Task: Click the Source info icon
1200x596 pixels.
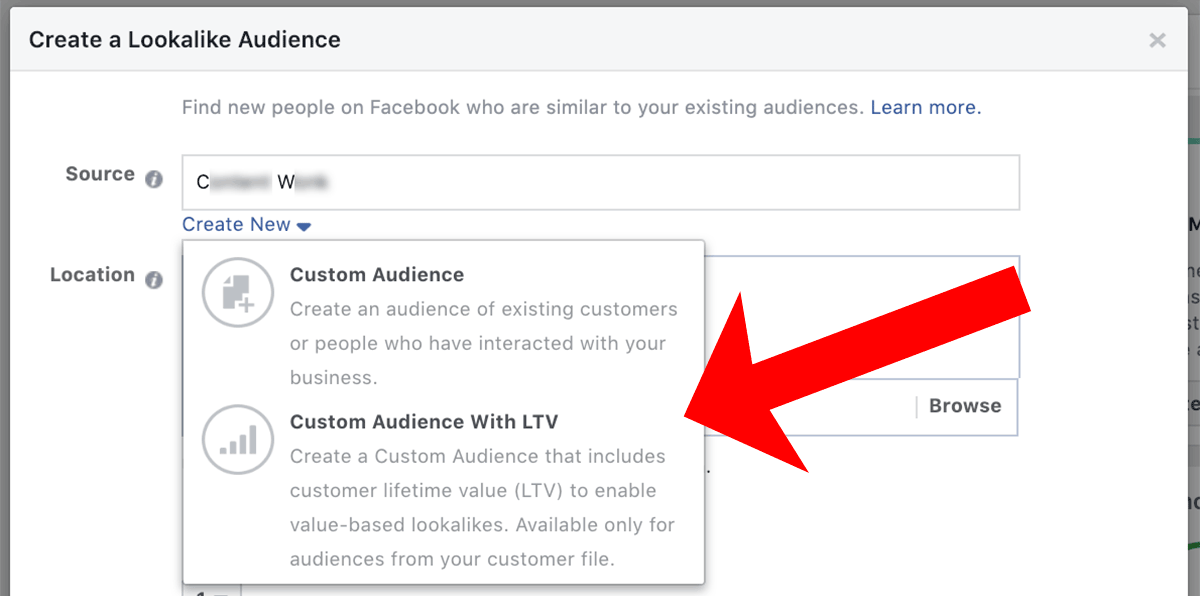Action: (153, 180)
